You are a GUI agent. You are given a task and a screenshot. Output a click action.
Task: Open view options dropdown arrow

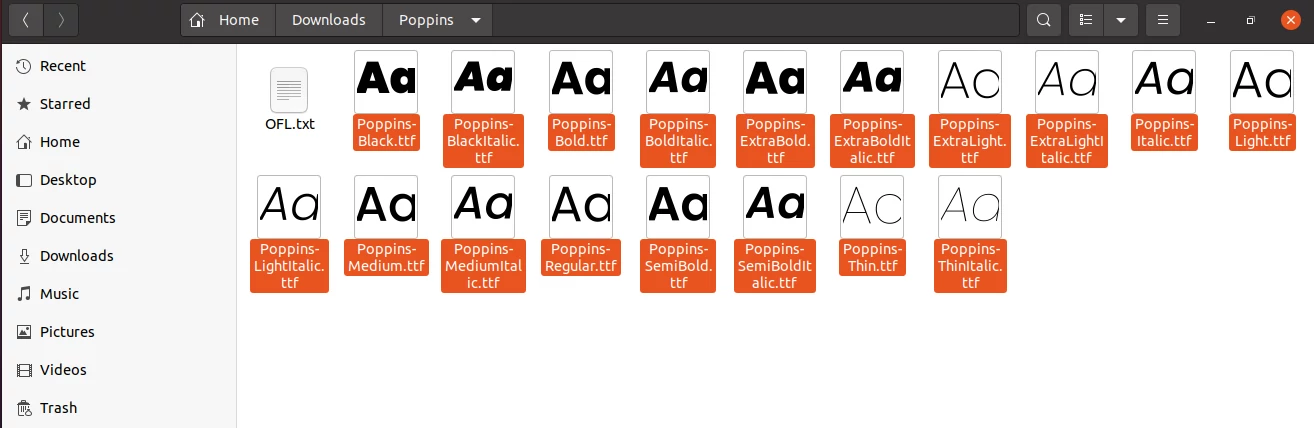1121,20
